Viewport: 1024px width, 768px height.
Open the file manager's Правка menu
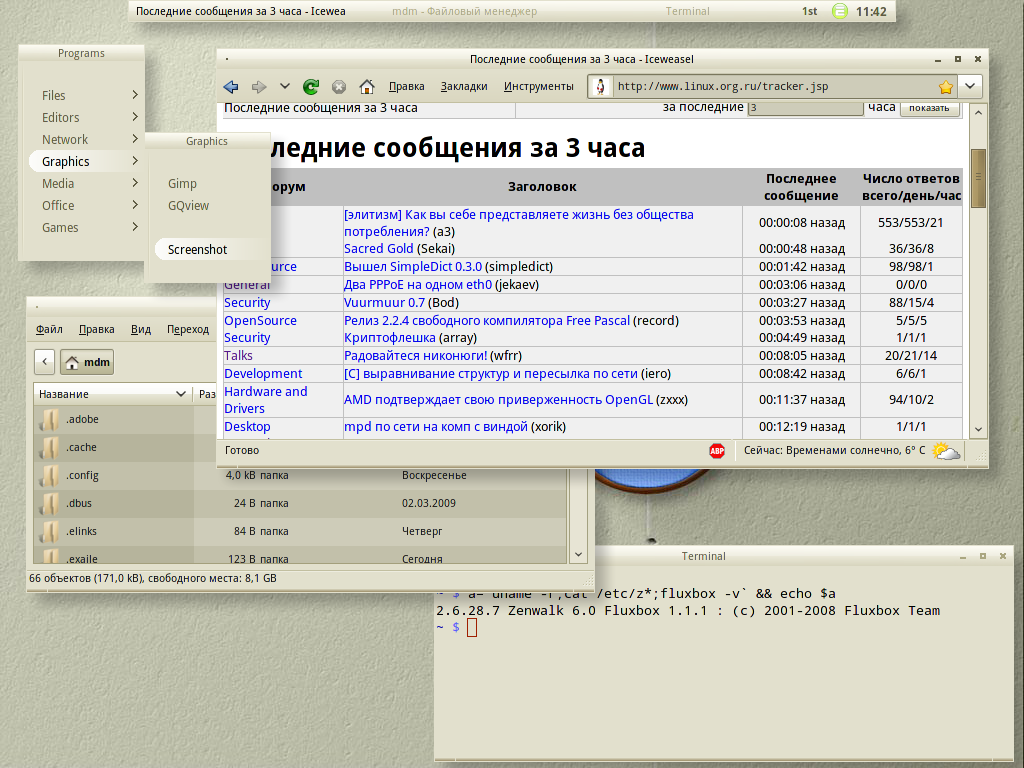(97, 329)
